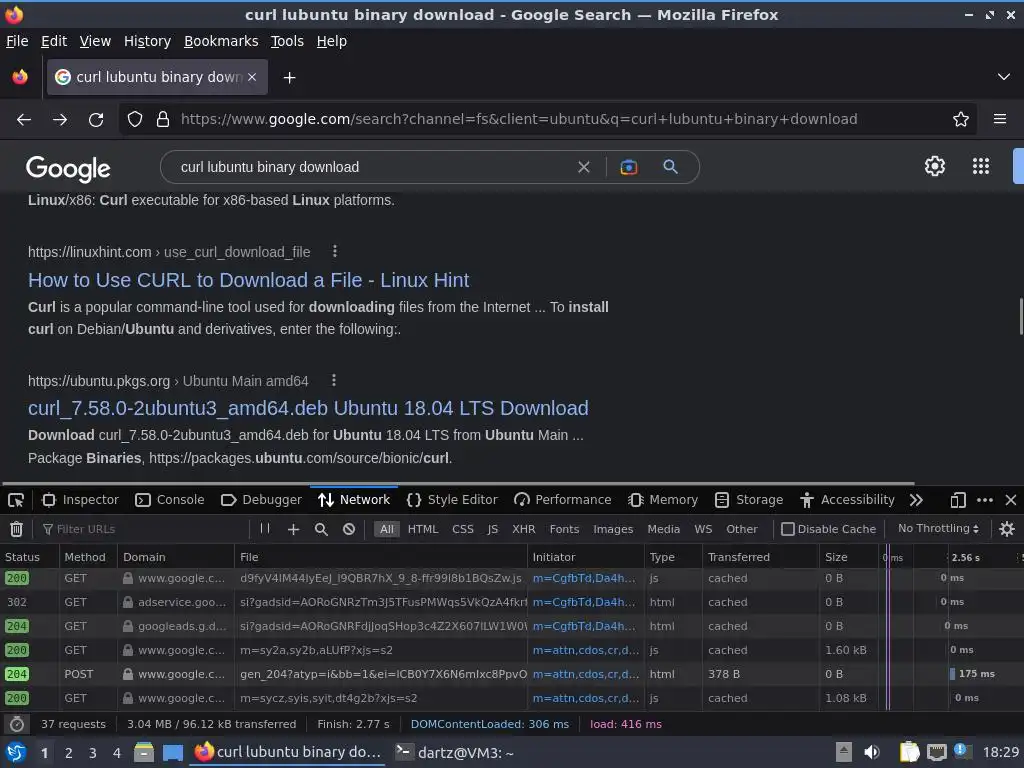Image resolution: width=1024 pixels, height=768 pixels.
Task: Filter requests by Images
Action: (x=613, y=529)
